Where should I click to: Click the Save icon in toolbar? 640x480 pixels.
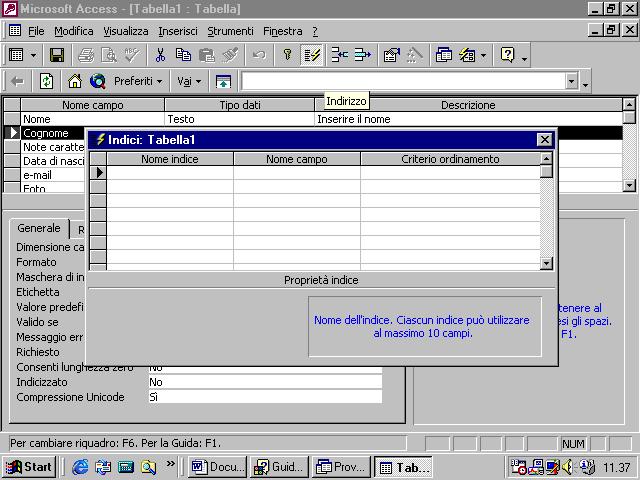click(57, 55)
